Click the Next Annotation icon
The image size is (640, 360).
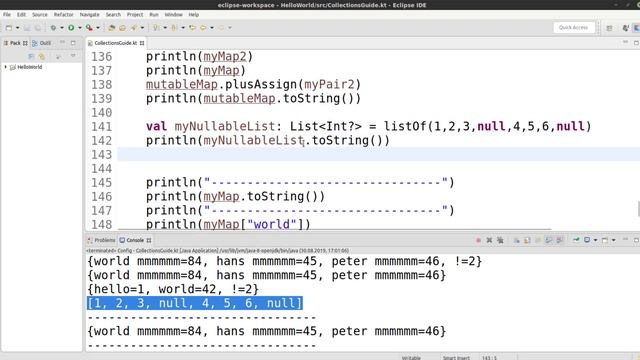pyautogui.click(x=156, y=28)
